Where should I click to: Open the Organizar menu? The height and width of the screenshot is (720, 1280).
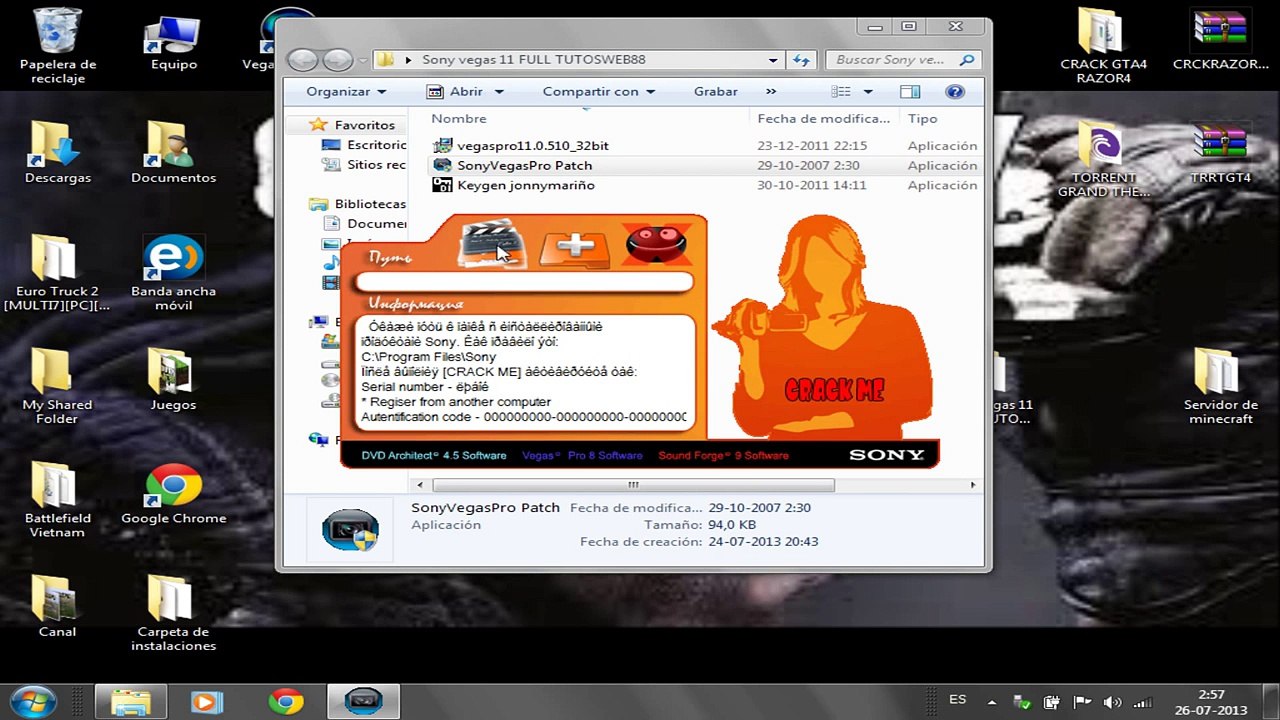tap(346, 92)
